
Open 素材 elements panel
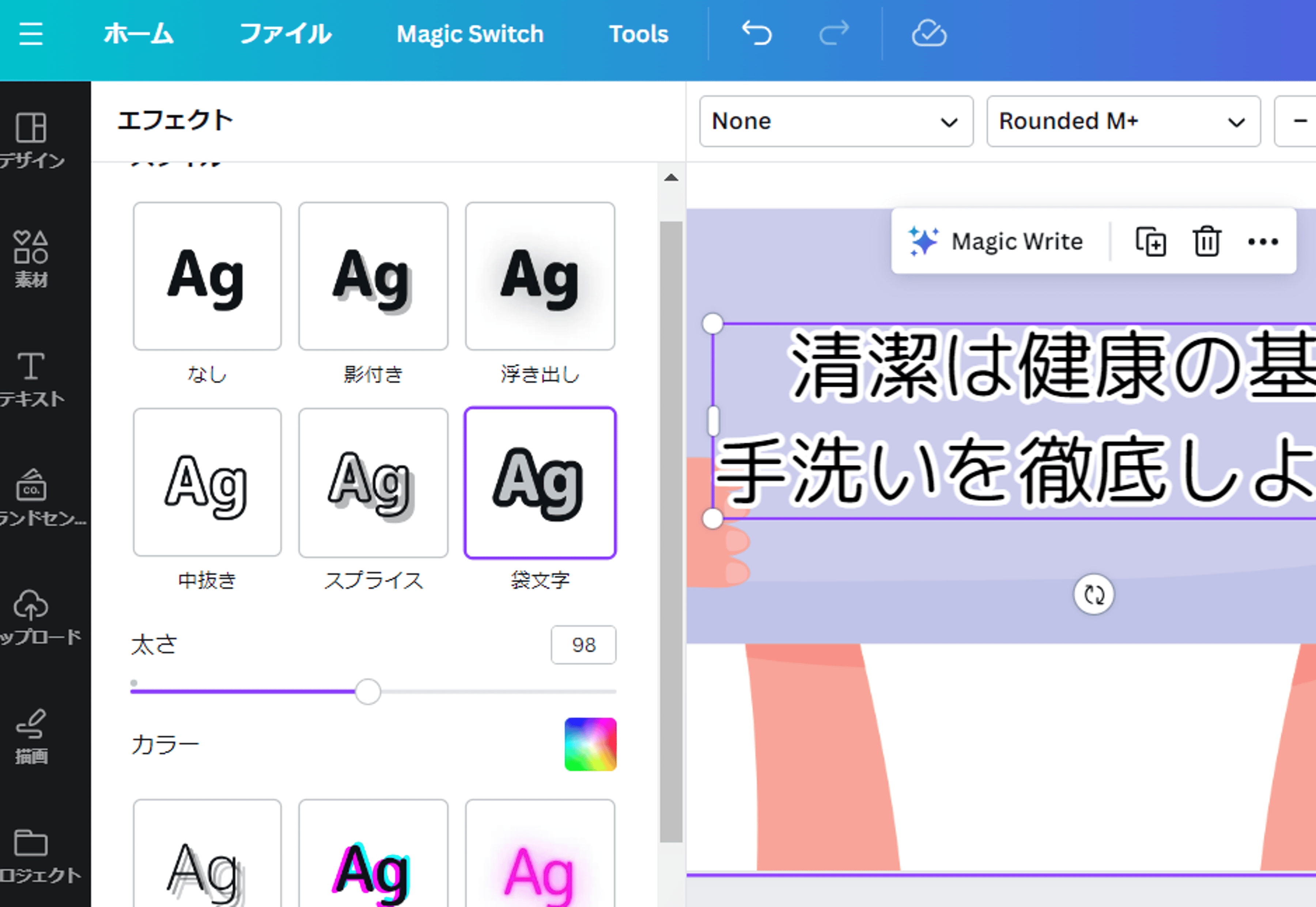tap(32, 259)
